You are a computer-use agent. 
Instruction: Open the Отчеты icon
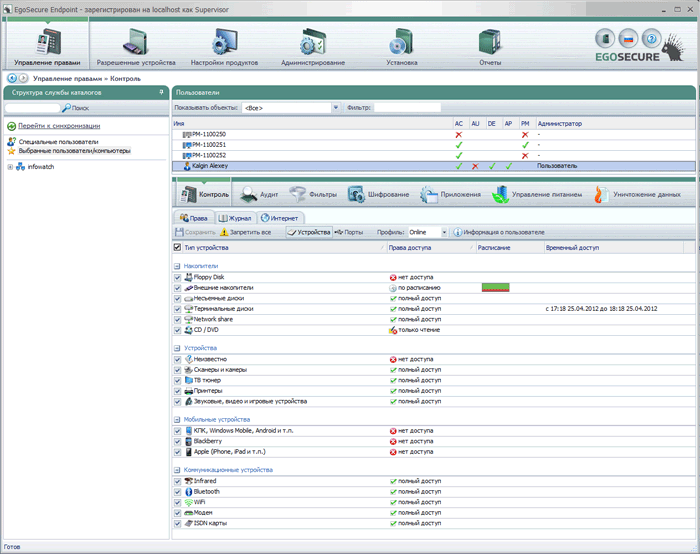click(490, 42)
